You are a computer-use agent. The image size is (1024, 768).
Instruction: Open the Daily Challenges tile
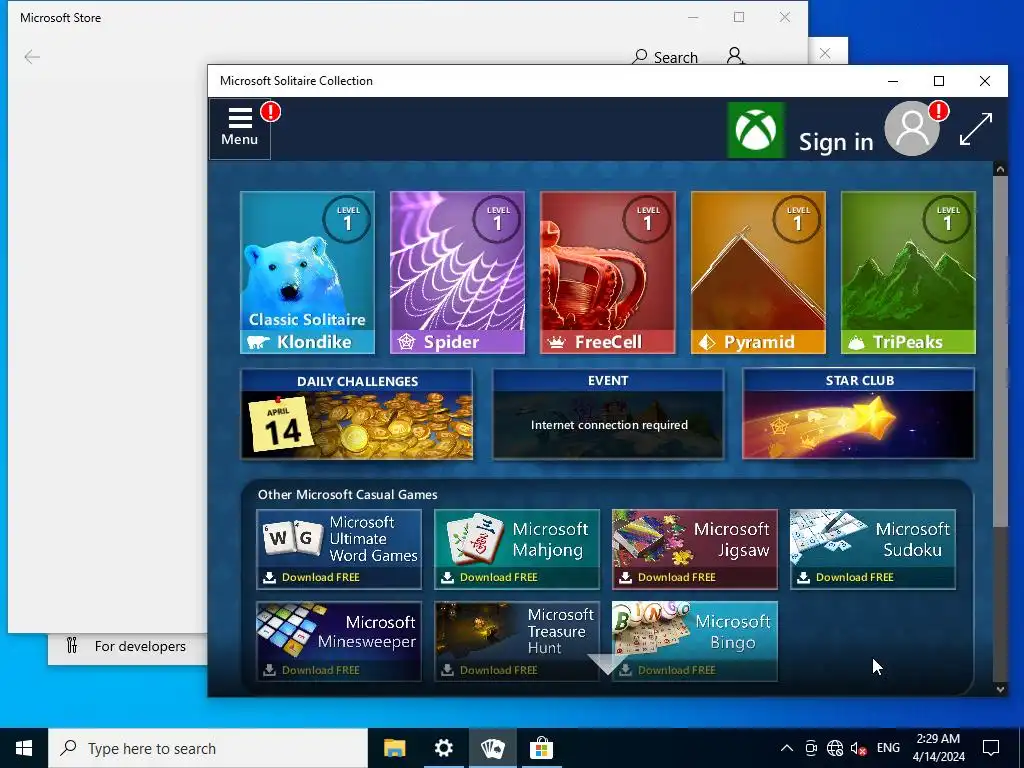[357, 414]
